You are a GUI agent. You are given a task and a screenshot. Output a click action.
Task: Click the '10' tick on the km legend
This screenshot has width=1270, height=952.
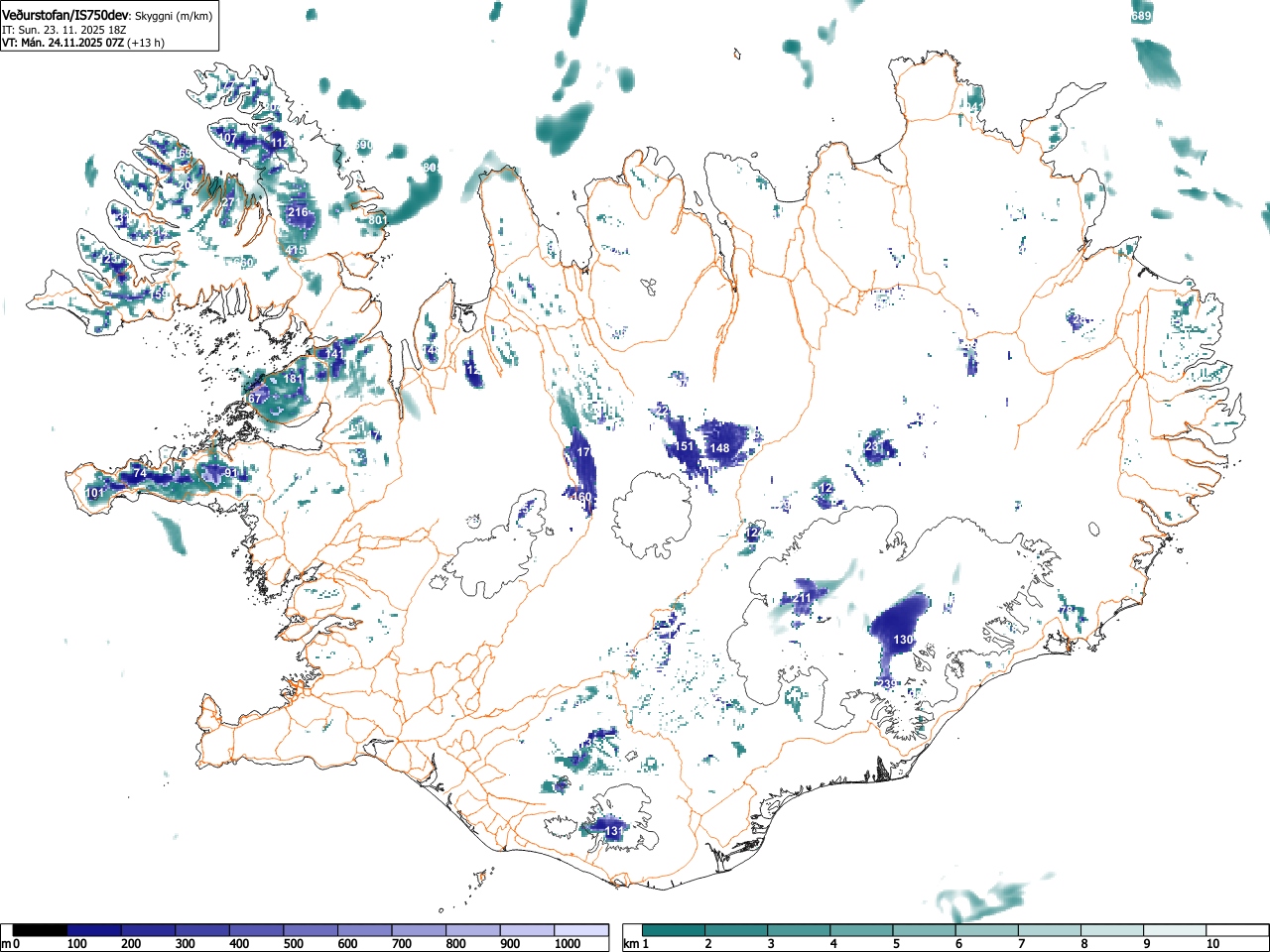[1212, 944]
